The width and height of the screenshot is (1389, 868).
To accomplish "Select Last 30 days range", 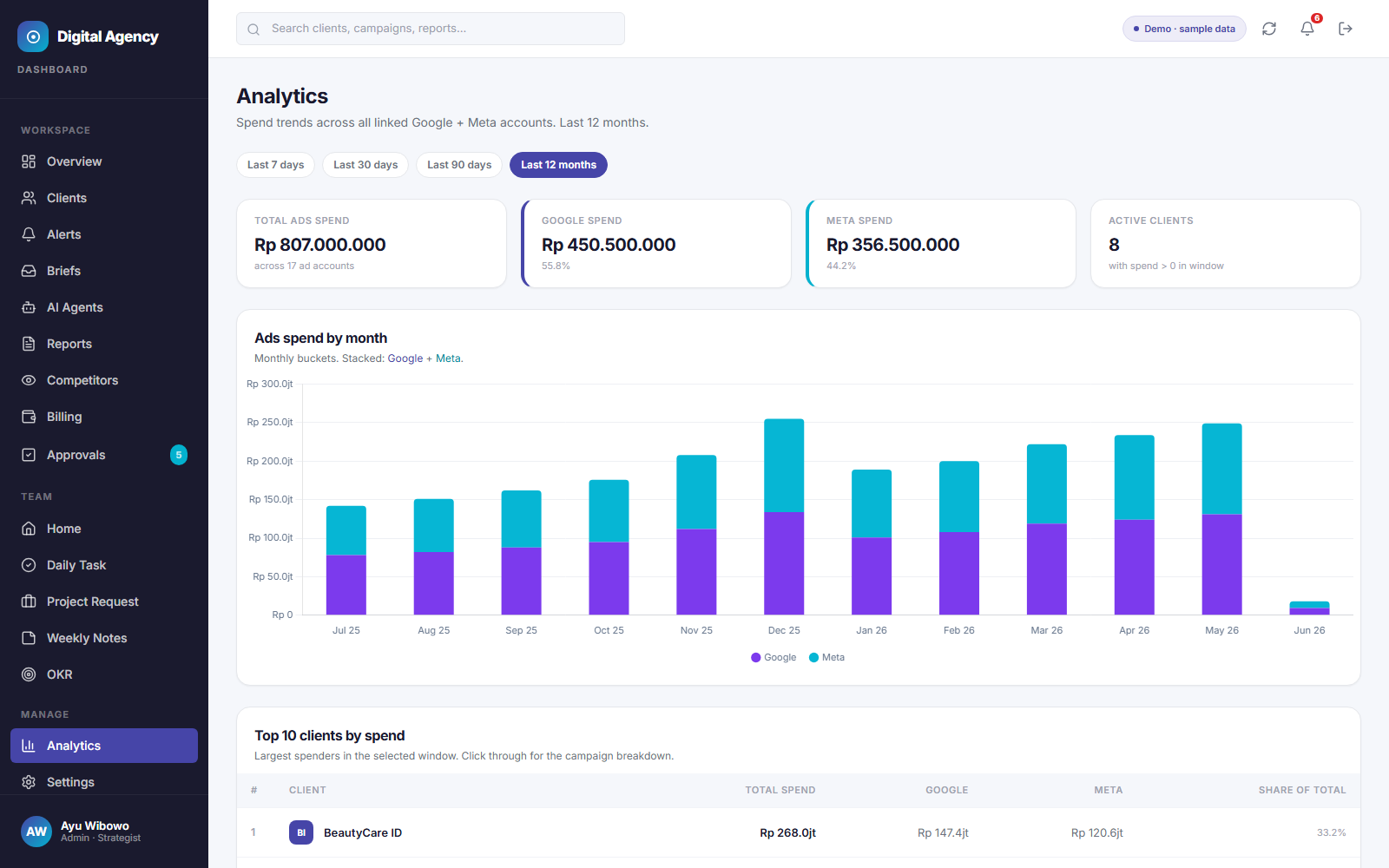I will 365,165.
